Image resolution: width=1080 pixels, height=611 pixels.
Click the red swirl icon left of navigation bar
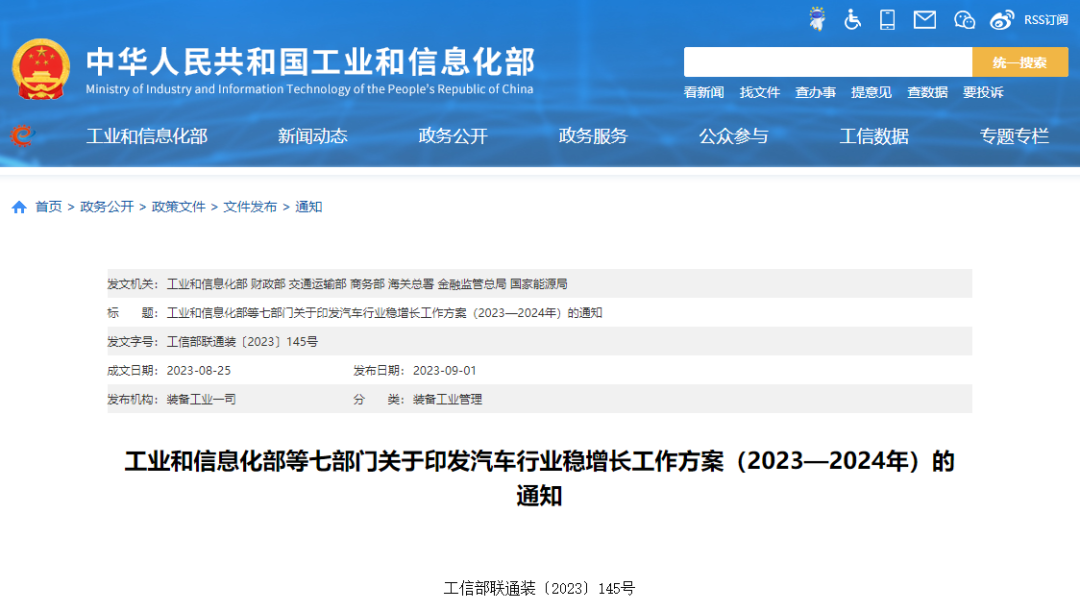click(x=21, y=136)
